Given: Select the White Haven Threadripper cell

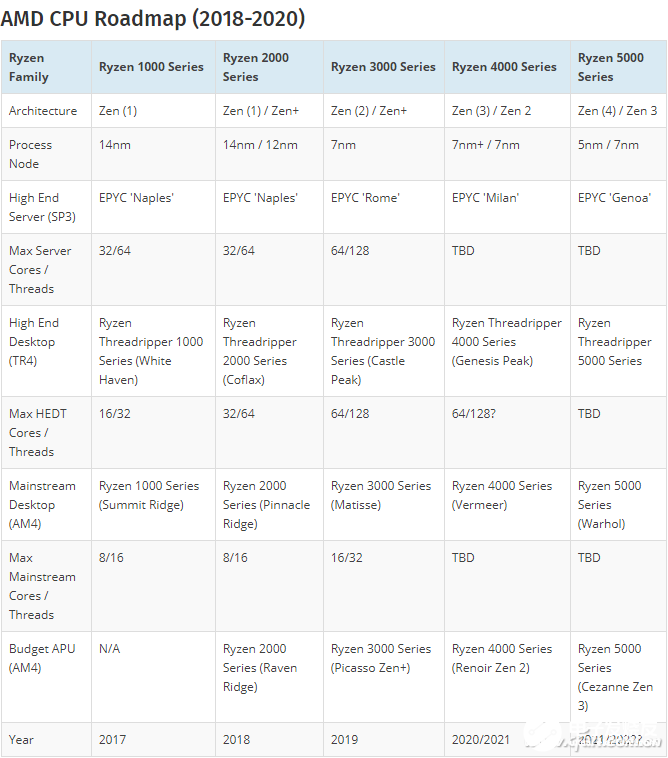Looking at the screenshot, I should click(x=151, y=351).
